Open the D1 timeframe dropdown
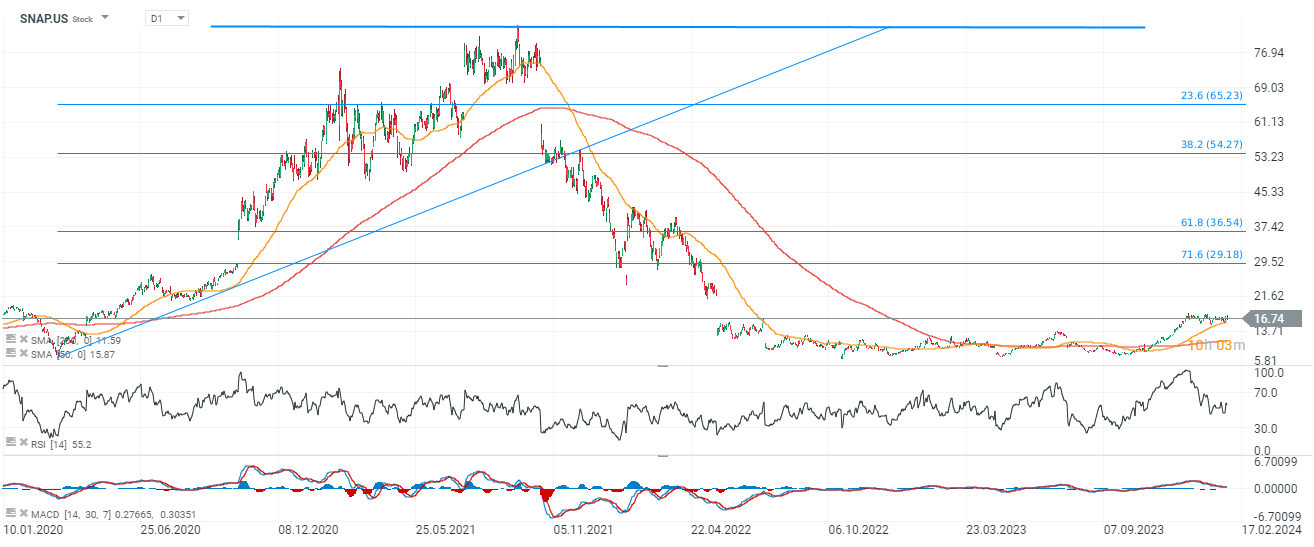This screenshot has width=1314, height=547. (x=166, y=18)
